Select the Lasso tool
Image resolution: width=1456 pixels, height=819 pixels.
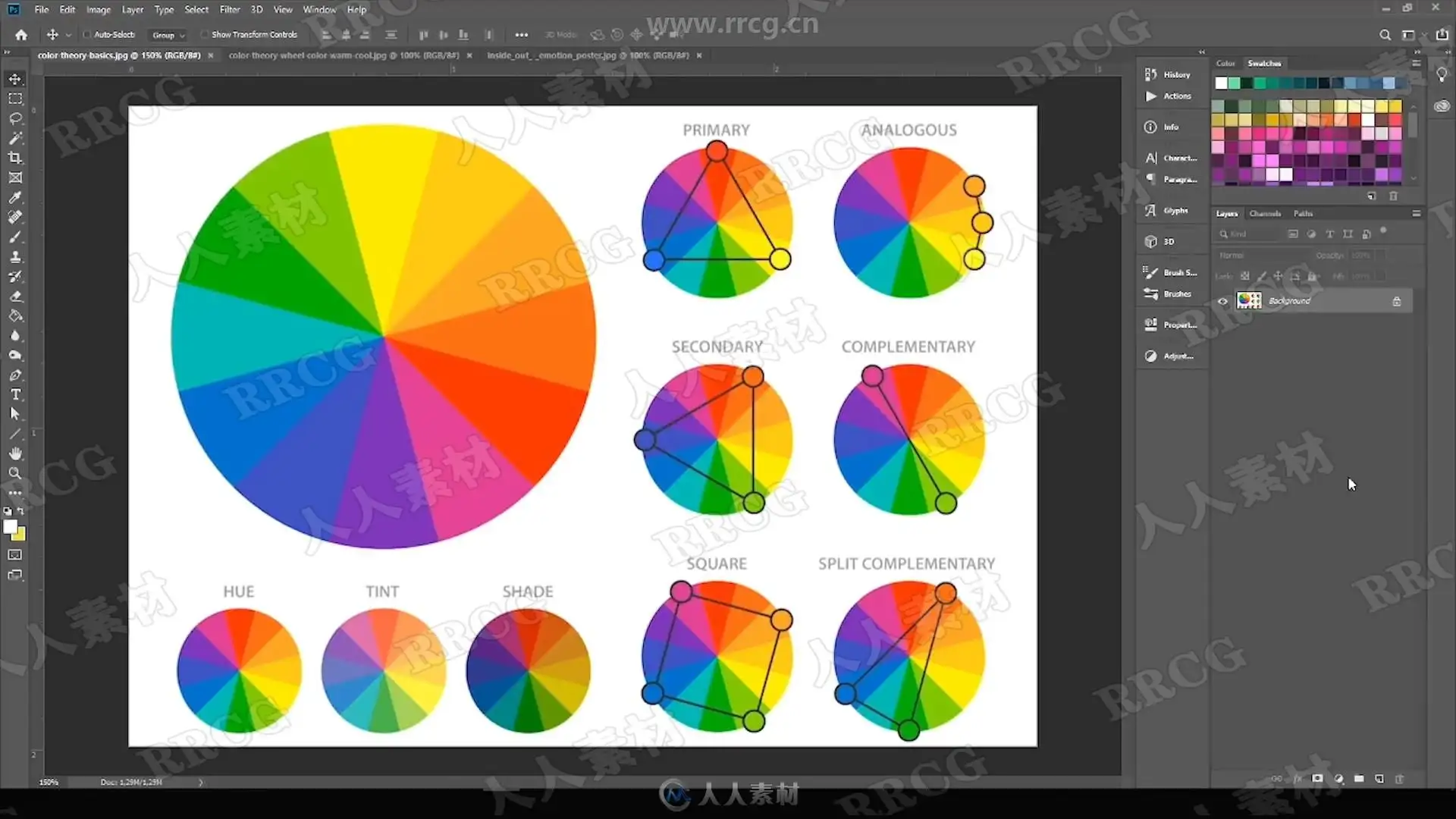click(15, 118)
